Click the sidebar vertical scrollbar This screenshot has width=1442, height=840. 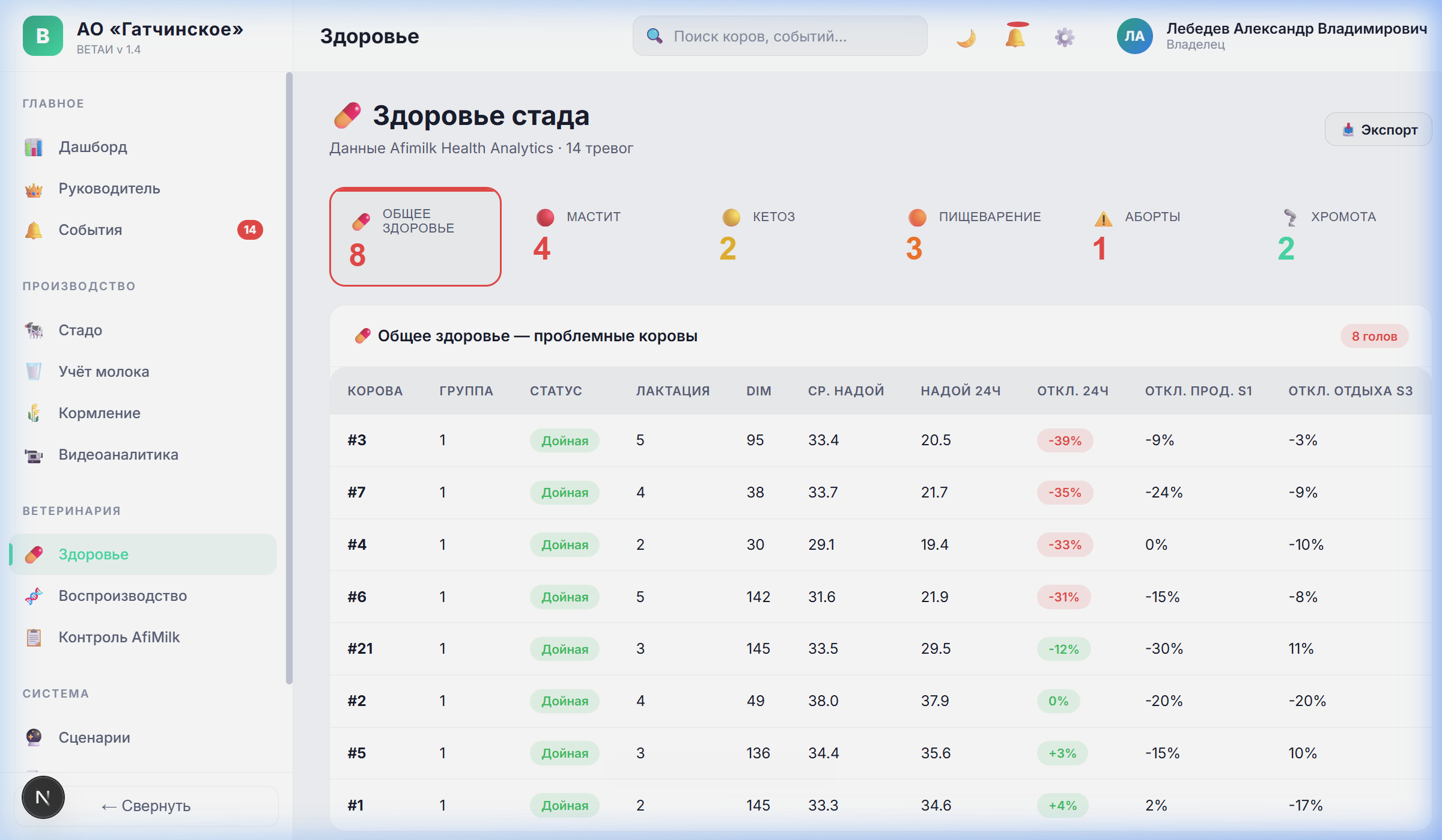289,379
